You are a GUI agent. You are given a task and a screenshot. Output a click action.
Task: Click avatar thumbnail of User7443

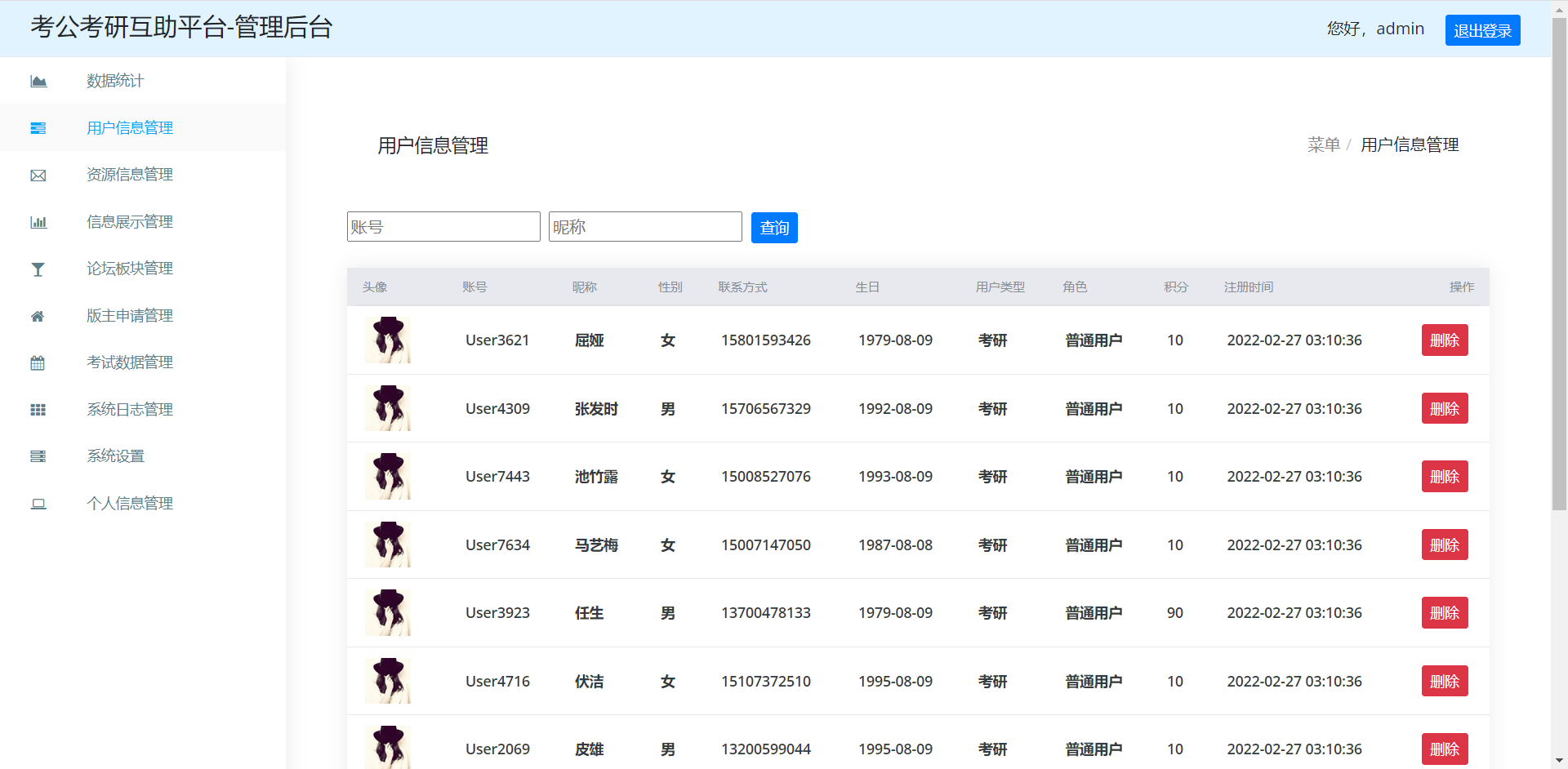pyautogui.click(x=388, y=477)
